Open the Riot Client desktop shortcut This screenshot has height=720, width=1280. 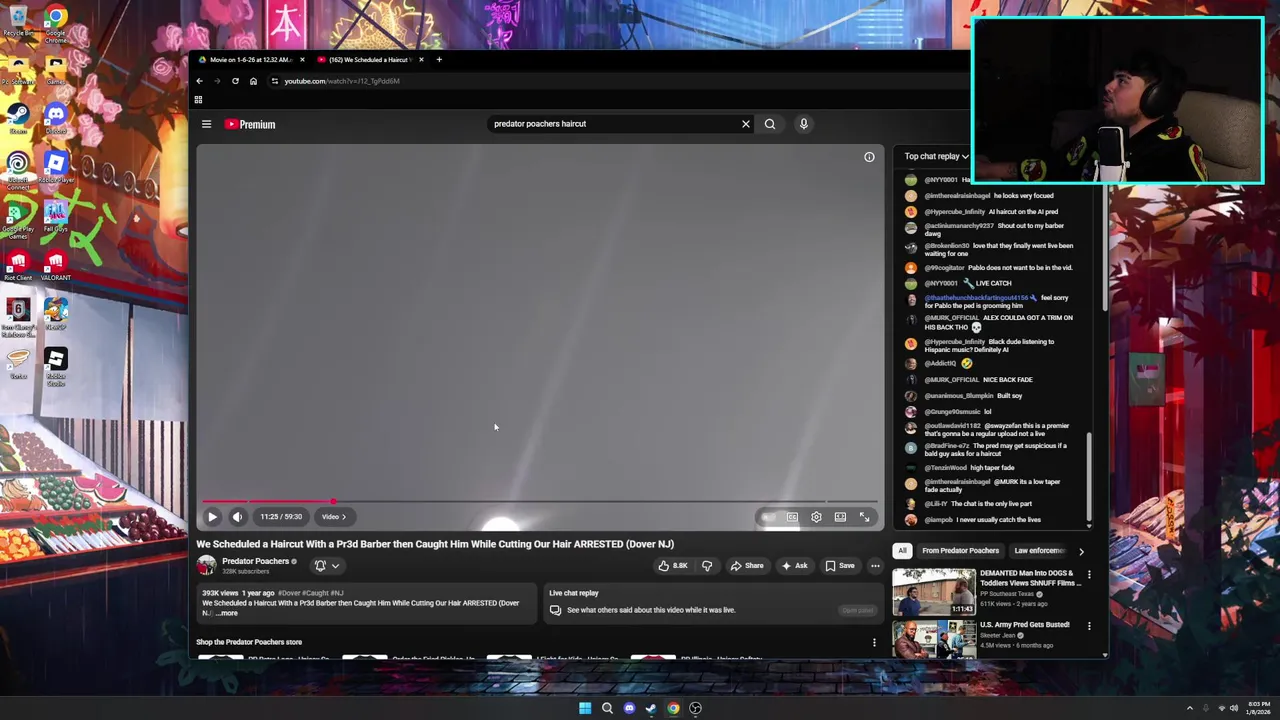(18, 265)
